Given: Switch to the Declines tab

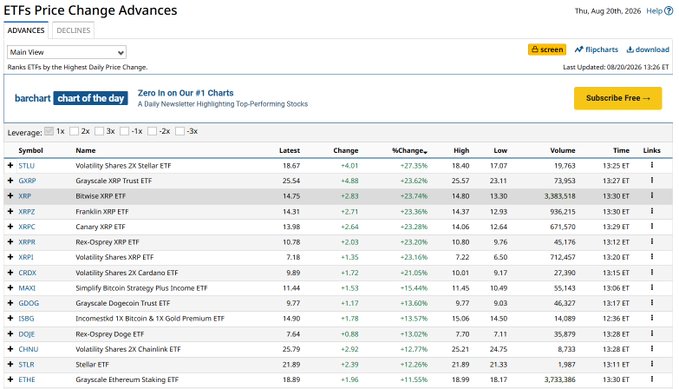Looking at the screenshot, I should 73,30.
